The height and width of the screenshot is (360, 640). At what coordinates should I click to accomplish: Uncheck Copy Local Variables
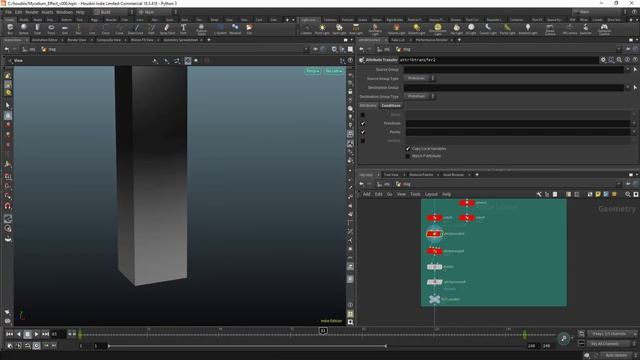[x=407, y=149]
